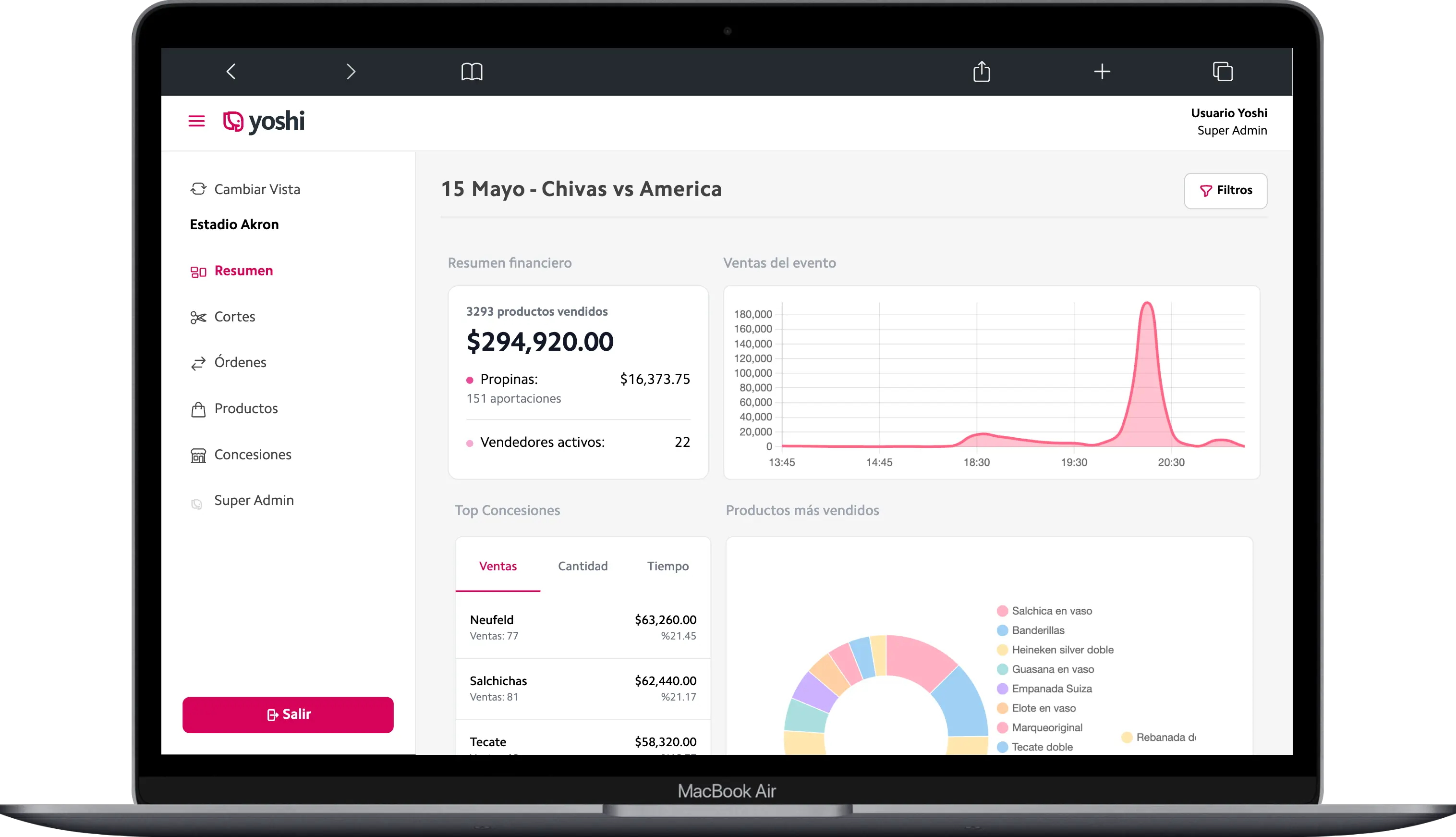The image size is (1456, 837).
Task: Click the browser forward arrow
Action: (351, 72)
